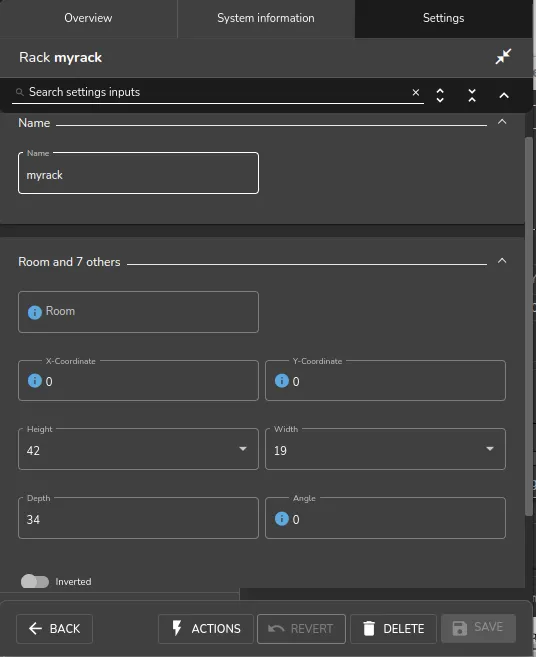Focus the Name input field
The image size is (536, 657).
point(138,173)
